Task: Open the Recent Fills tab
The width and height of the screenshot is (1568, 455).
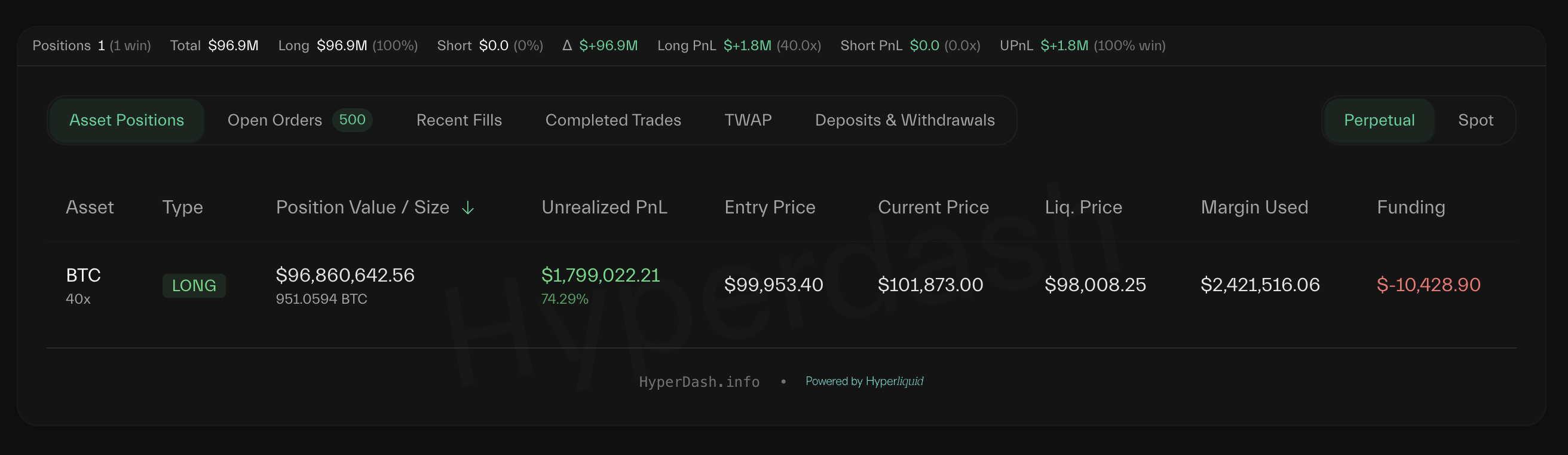Action: pyautogui.click(x=458, y=120)
